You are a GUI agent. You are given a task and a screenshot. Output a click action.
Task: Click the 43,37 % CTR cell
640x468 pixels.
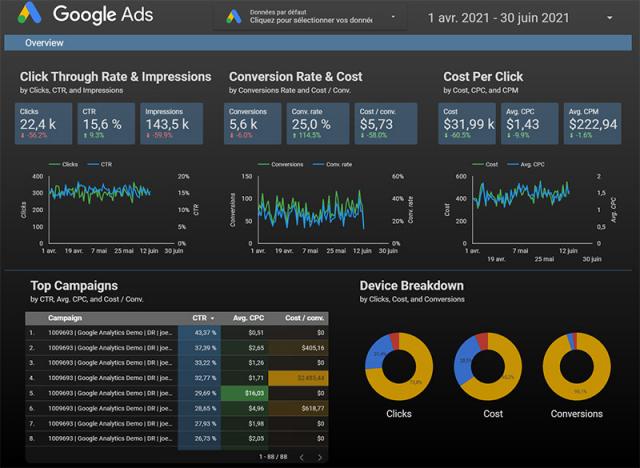[200, 333]
